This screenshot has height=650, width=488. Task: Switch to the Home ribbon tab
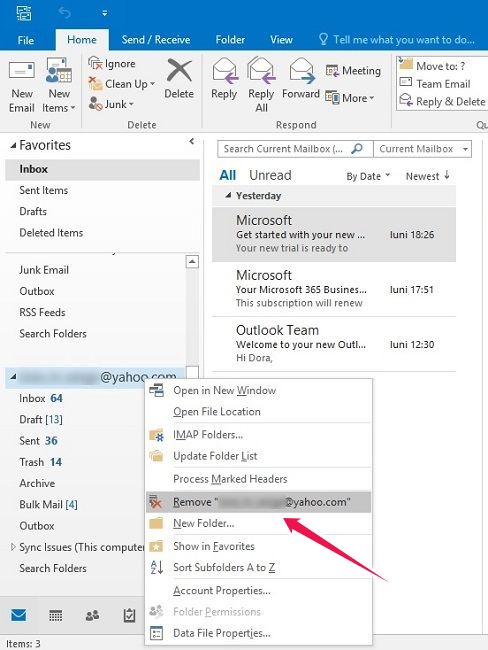82,39
